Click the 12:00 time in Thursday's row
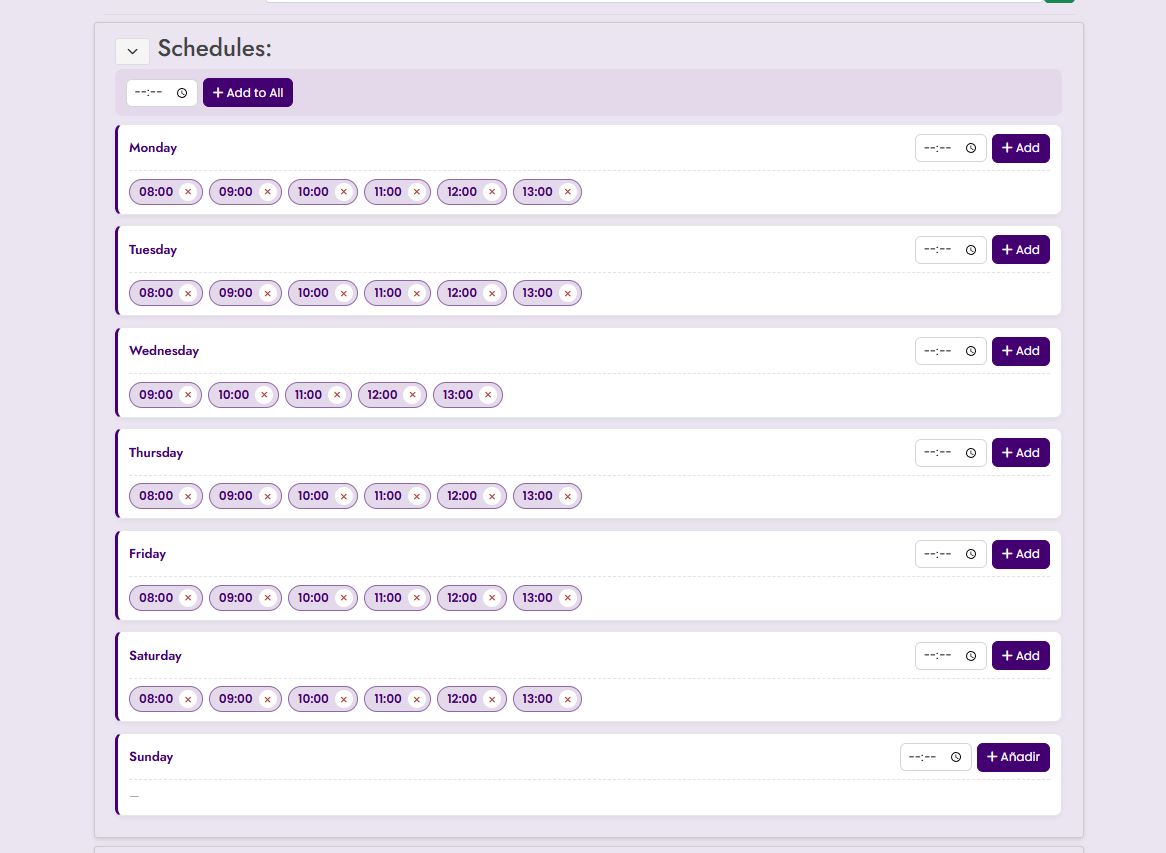1166x853 pixels. coord(462,496)
